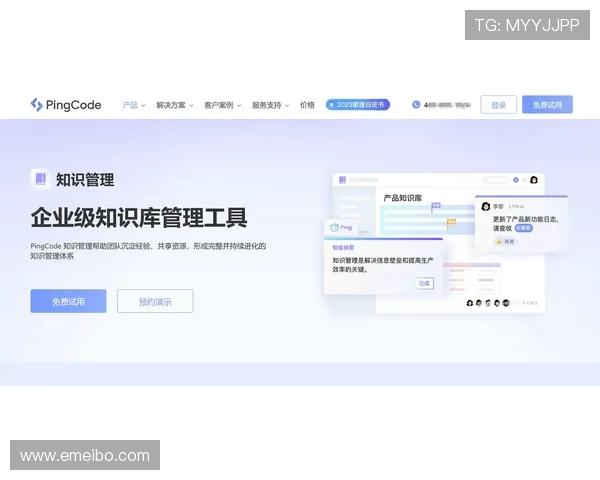Open the 服务支持 navigation menu

[x=266, y=105]
